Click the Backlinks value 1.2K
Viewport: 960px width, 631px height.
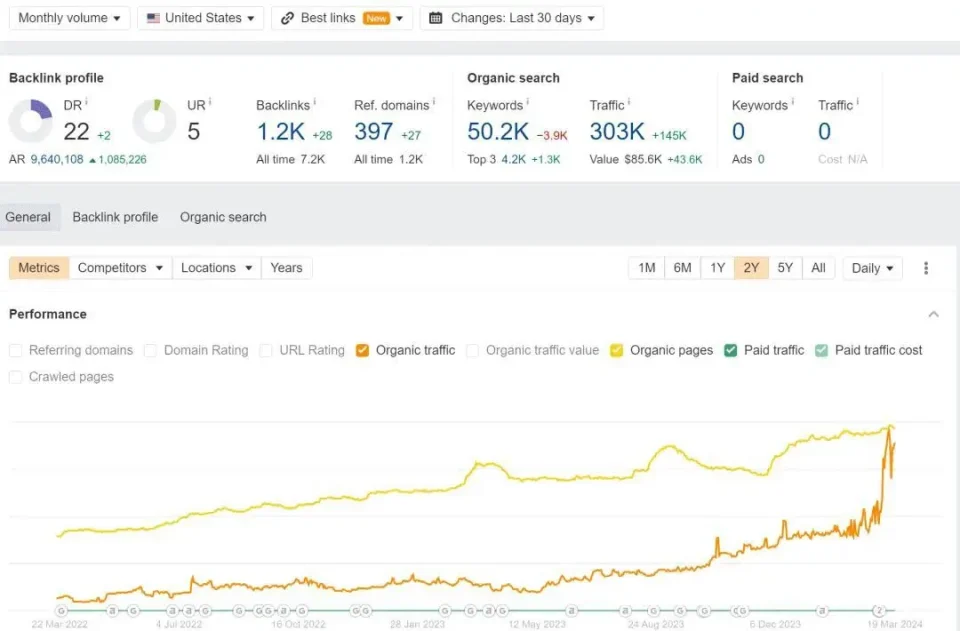(280, 132)
